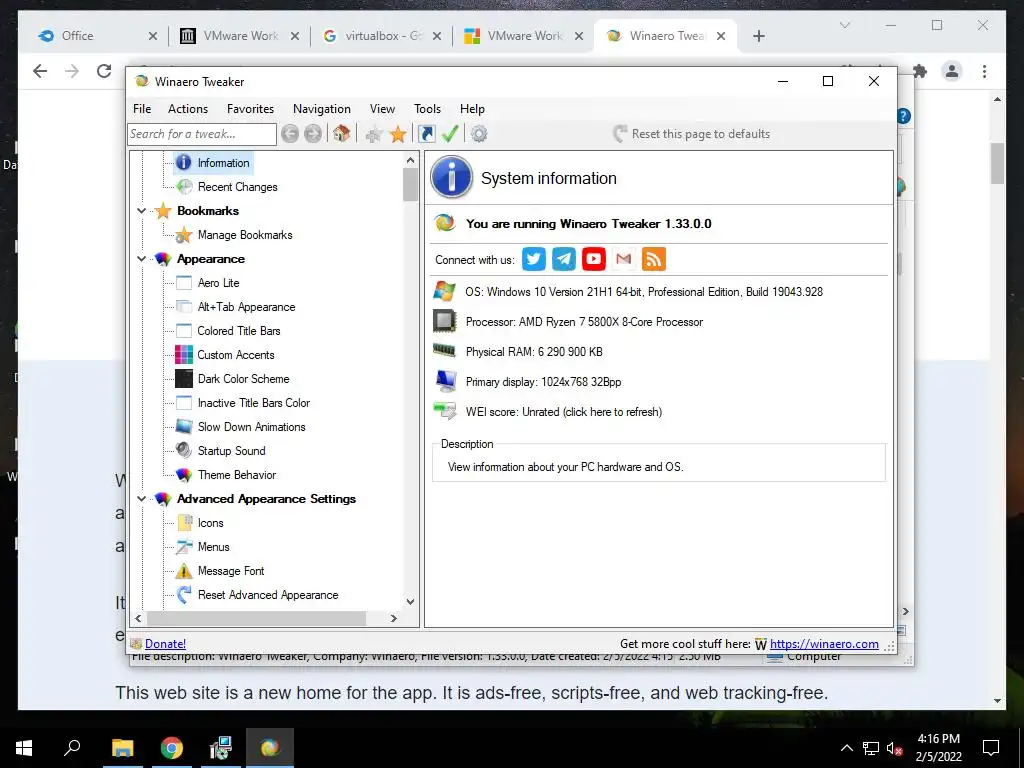Image resolution: width=1024 pixels, height=768 pixels.
Task: Click the blue help question mark icon
Action: pyautogui.click(x=904, y=116)
